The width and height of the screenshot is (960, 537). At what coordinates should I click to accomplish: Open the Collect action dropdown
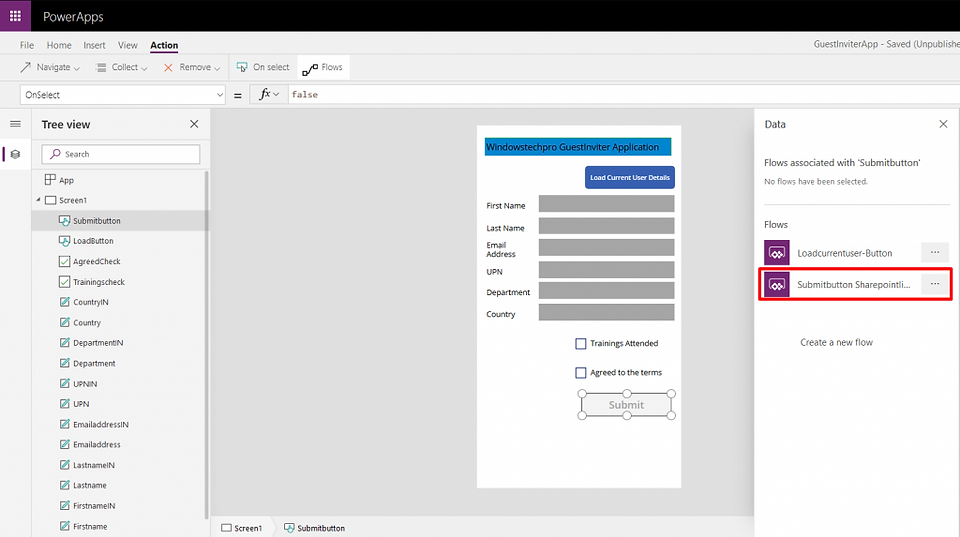pos(121,67)
